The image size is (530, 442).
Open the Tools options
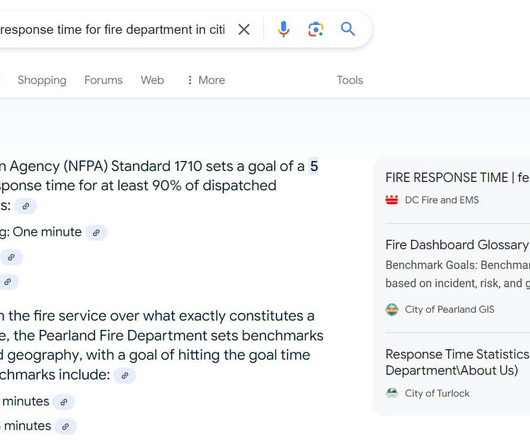[350, 80]
